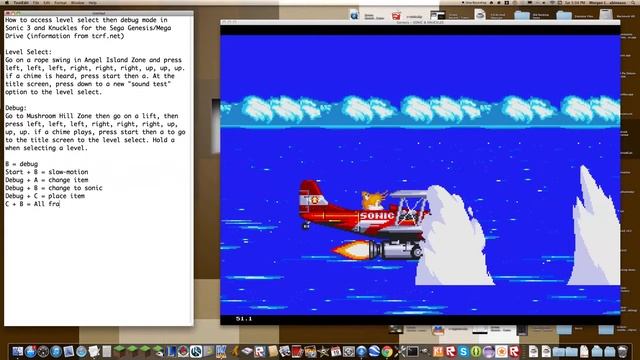Launch Google Chrome from the dock

[x=387, y=351]
